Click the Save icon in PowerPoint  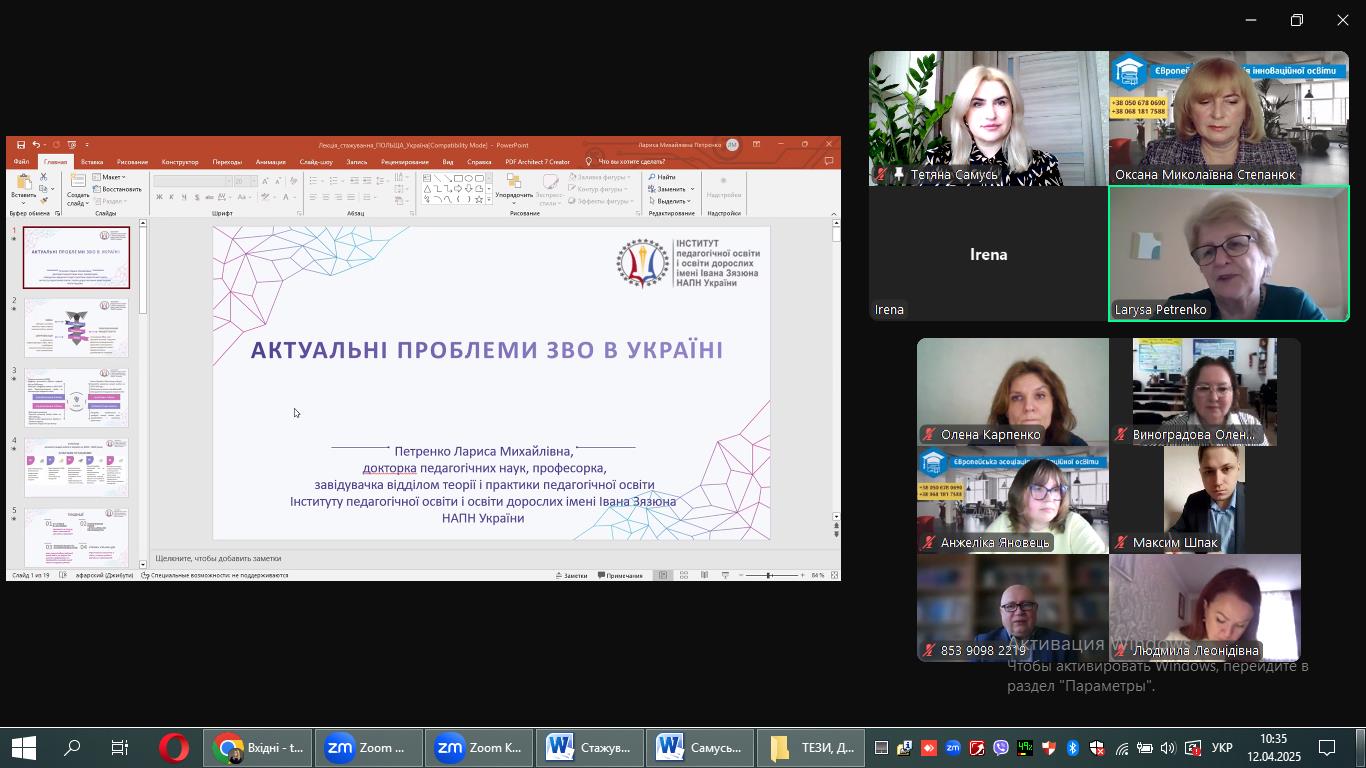(20, 145)
